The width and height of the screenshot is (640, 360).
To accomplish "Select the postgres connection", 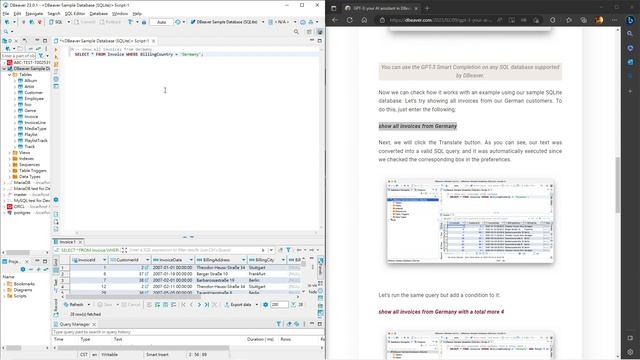I will [x=22, y=213].
